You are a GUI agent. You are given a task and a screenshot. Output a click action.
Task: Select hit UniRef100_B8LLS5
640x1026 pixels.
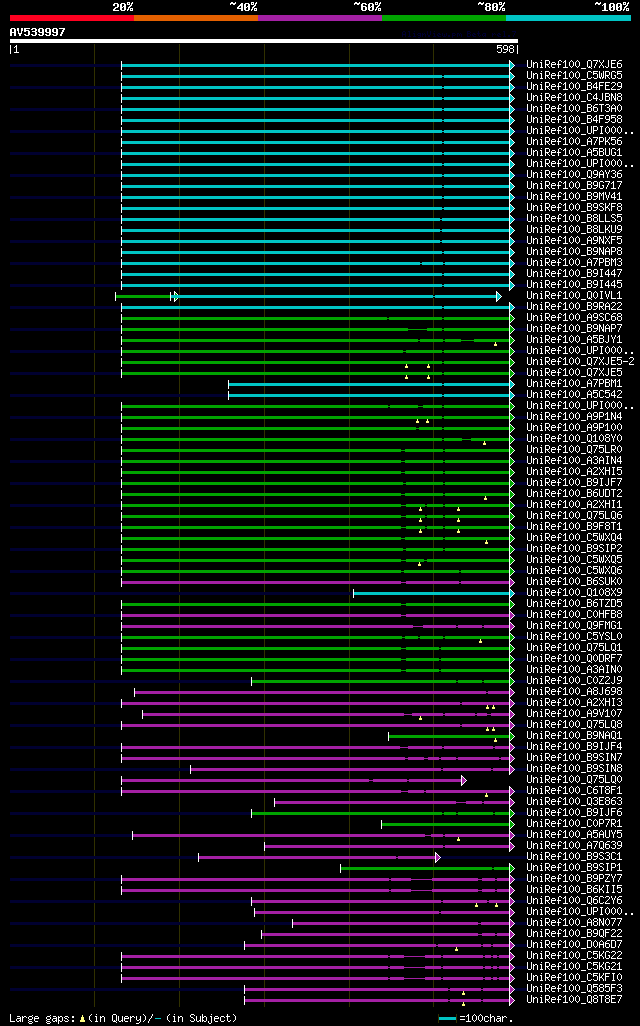[575, 219]
